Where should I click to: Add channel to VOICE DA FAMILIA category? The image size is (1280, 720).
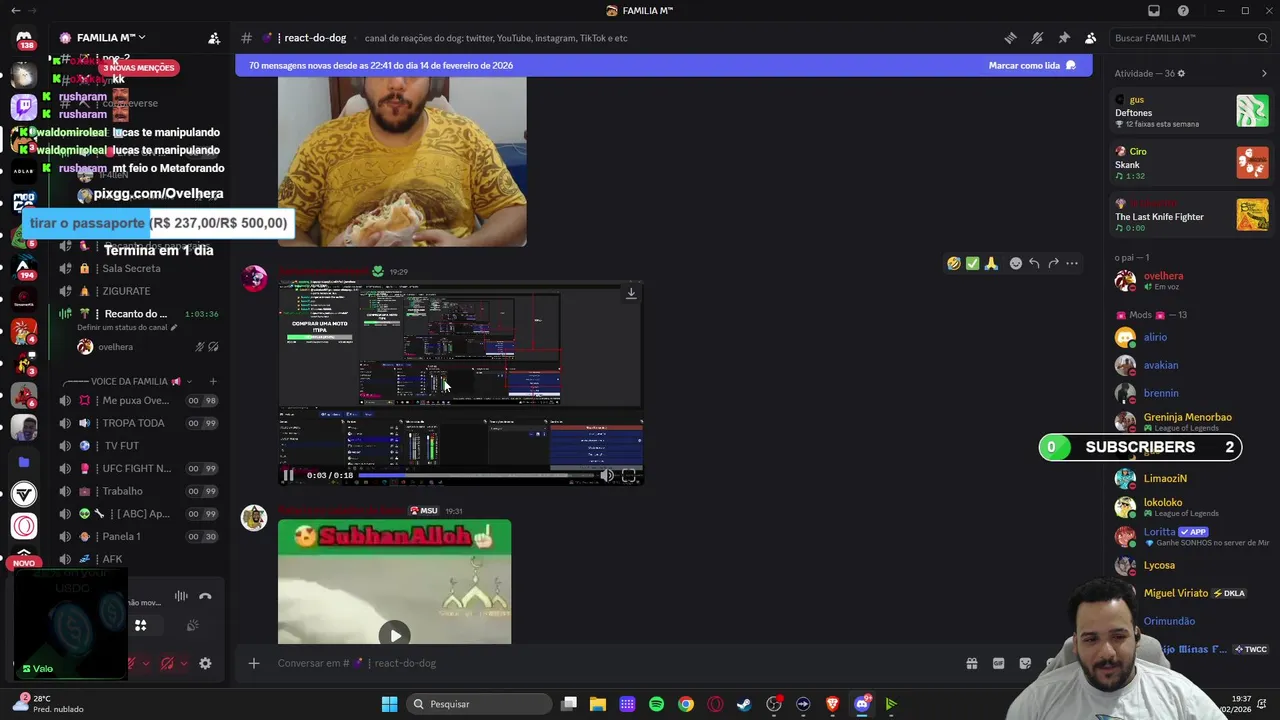pos(213,381)
